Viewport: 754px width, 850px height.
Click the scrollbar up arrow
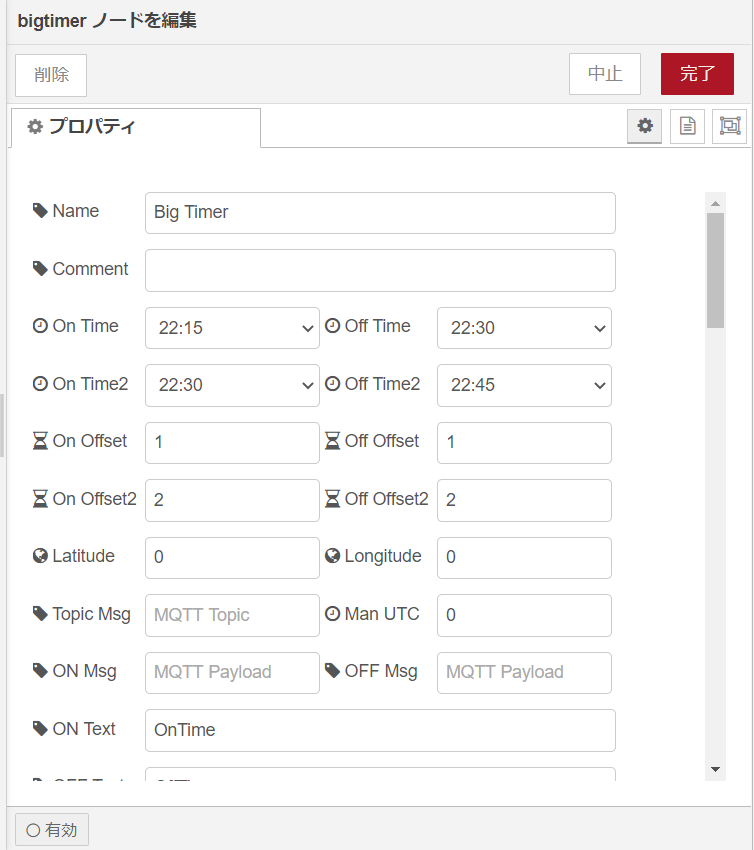716,203
